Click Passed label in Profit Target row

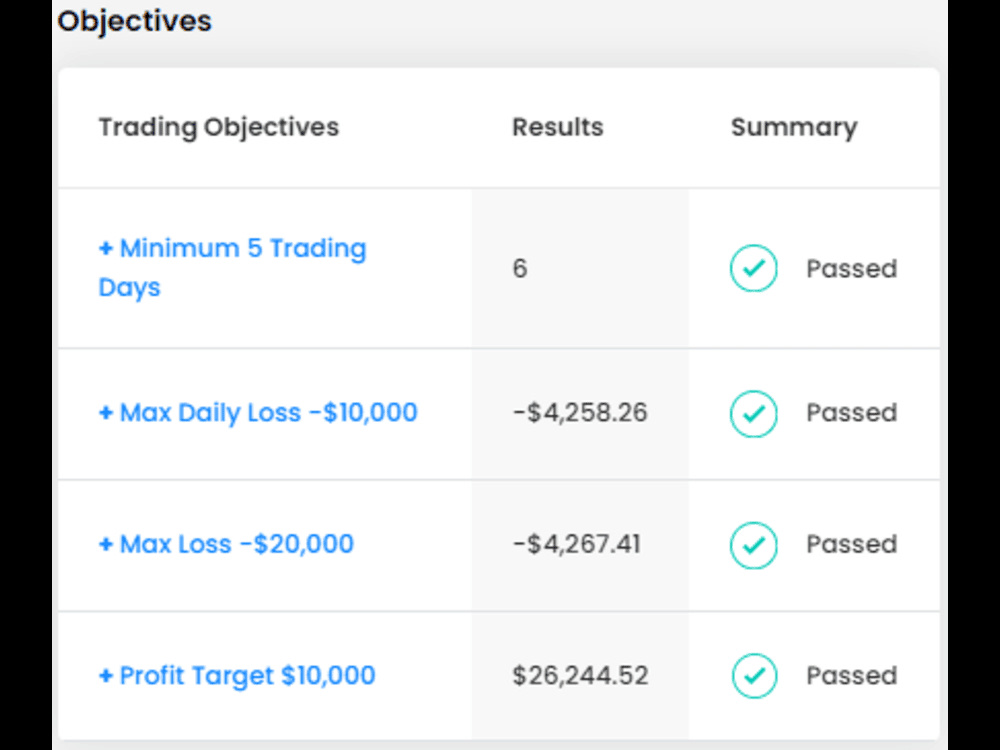[851, 675]
